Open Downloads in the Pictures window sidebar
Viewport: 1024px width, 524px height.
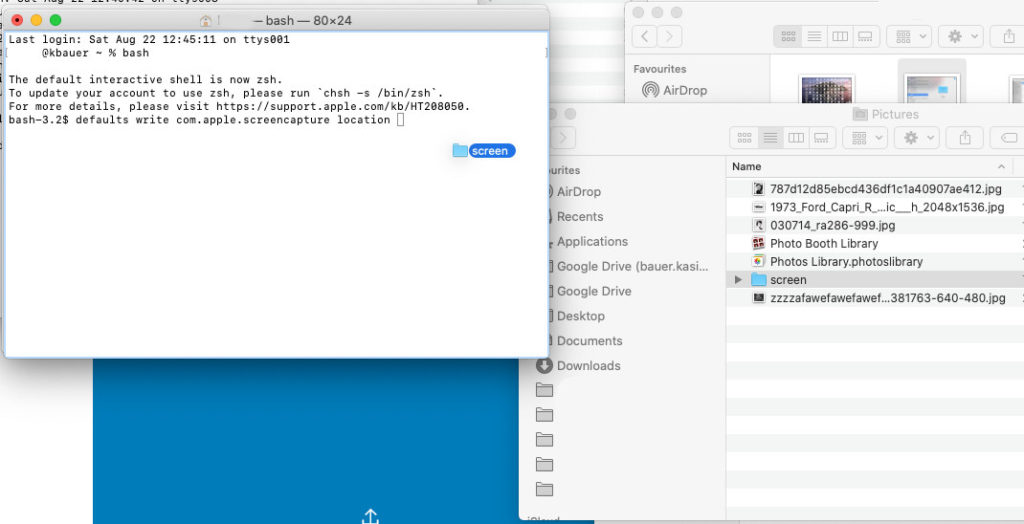588,366
